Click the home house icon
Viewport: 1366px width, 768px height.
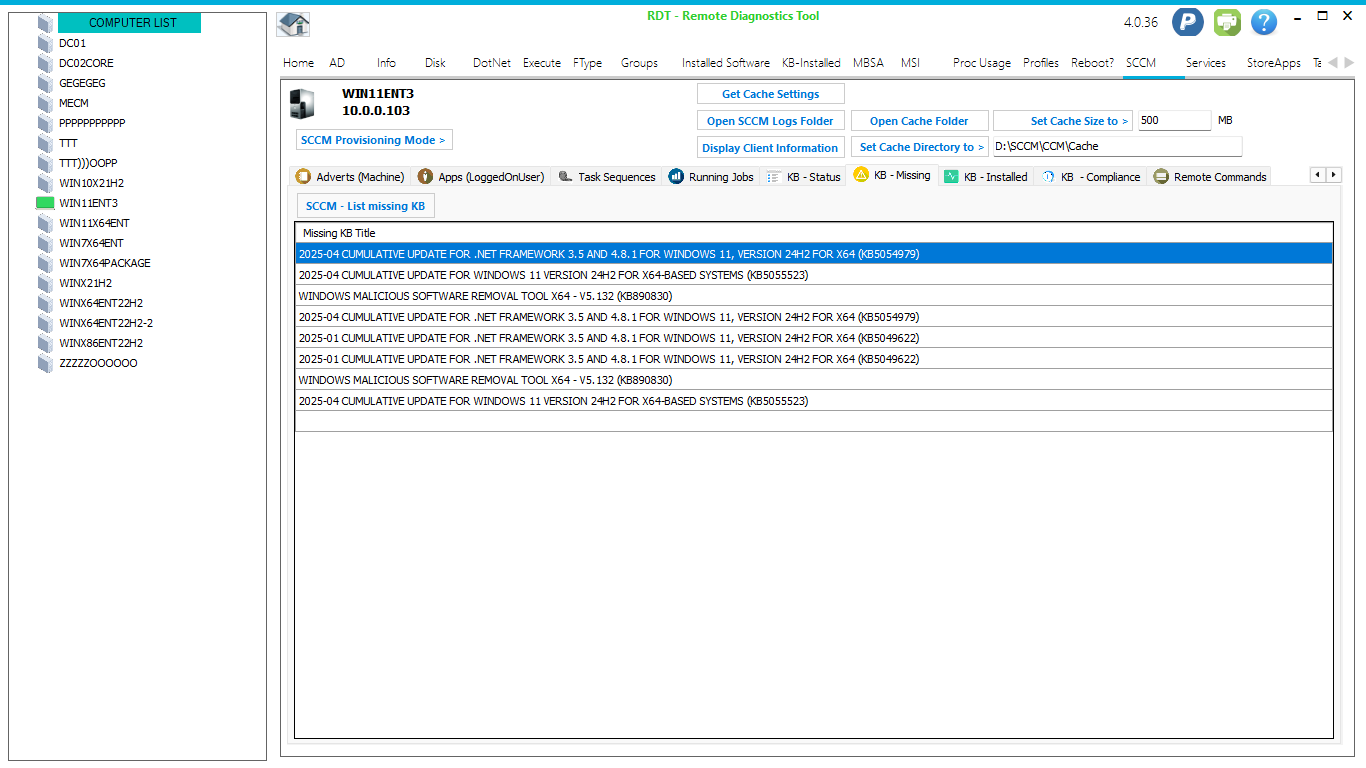click(x=293, y=24)
